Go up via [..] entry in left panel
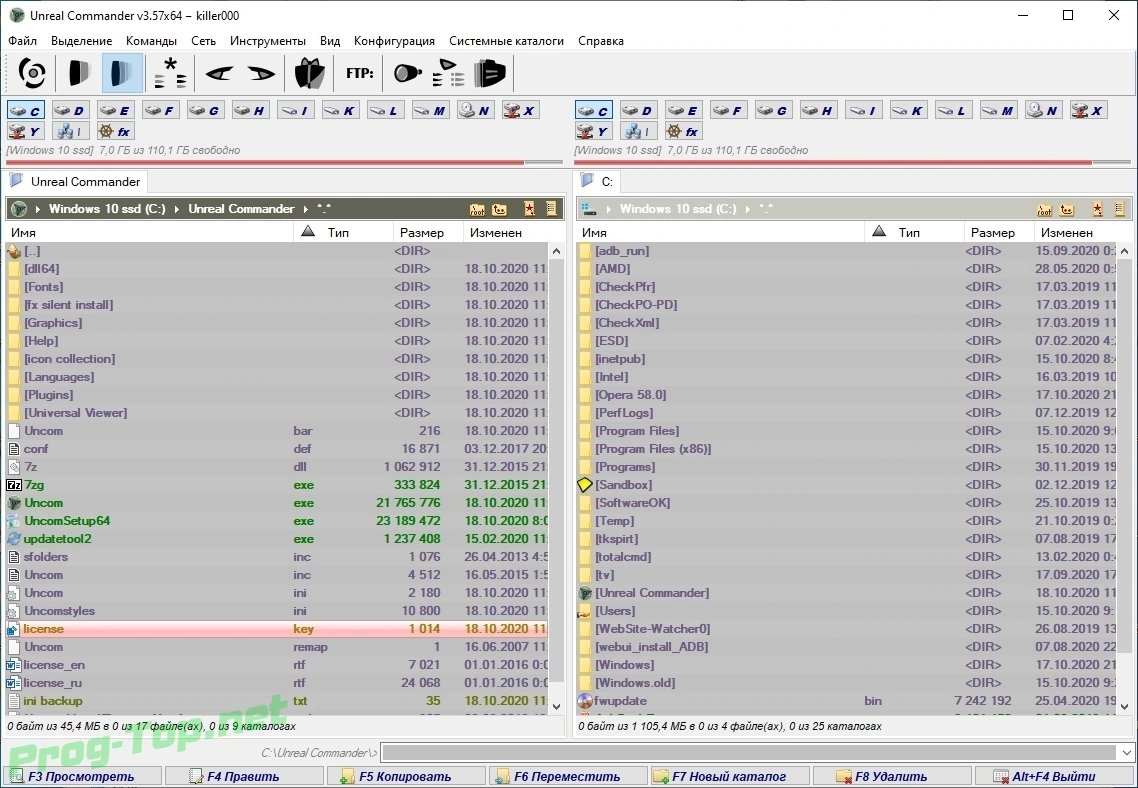 coord(277,251)
